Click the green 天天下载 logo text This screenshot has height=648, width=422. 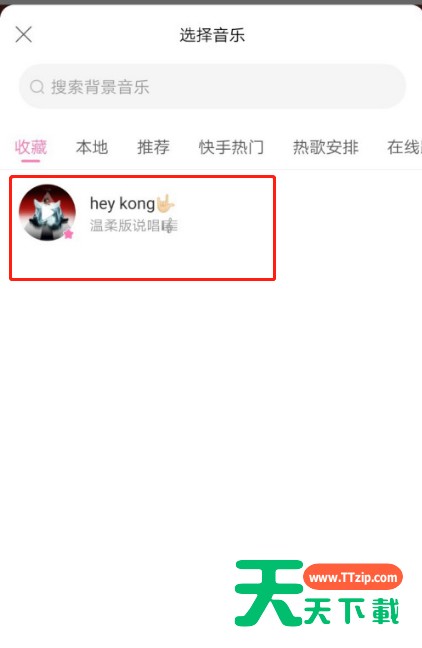351,611
